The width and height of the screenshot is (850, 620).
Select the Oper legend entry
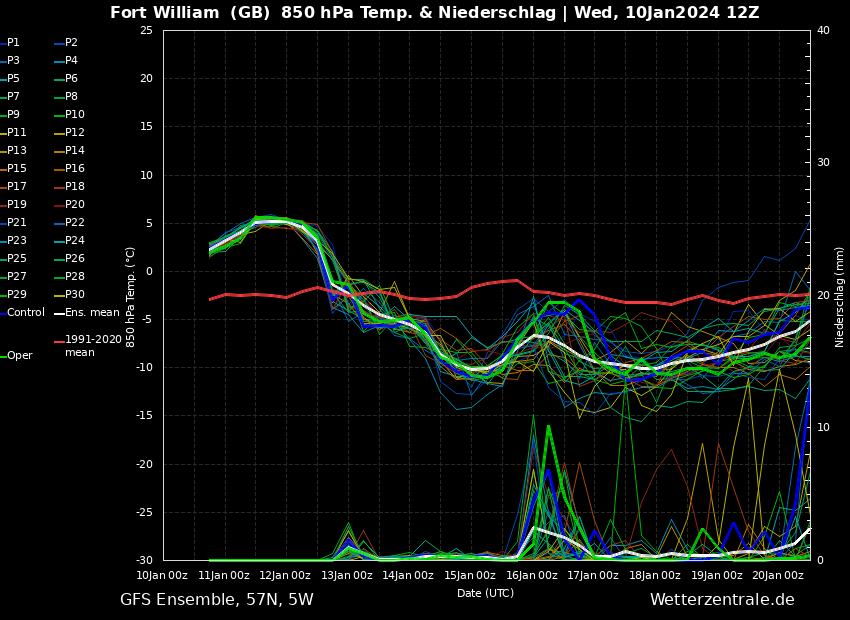(19, 356)
